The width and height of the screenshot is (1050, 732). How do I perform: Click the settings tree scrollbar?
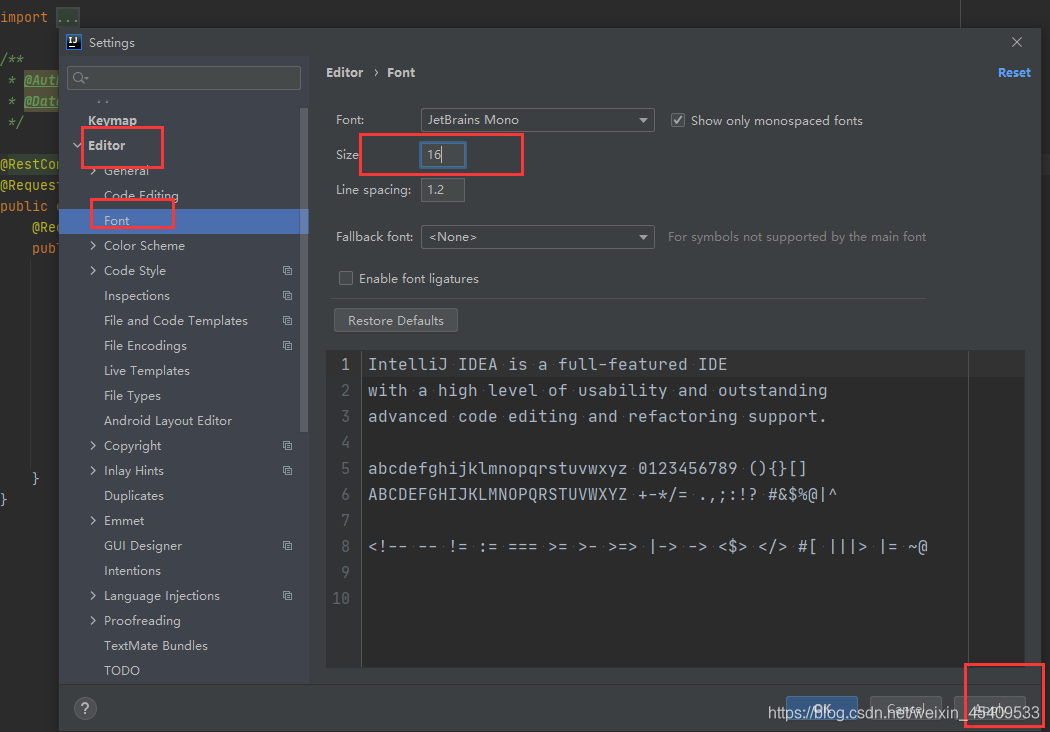[304, 269]
